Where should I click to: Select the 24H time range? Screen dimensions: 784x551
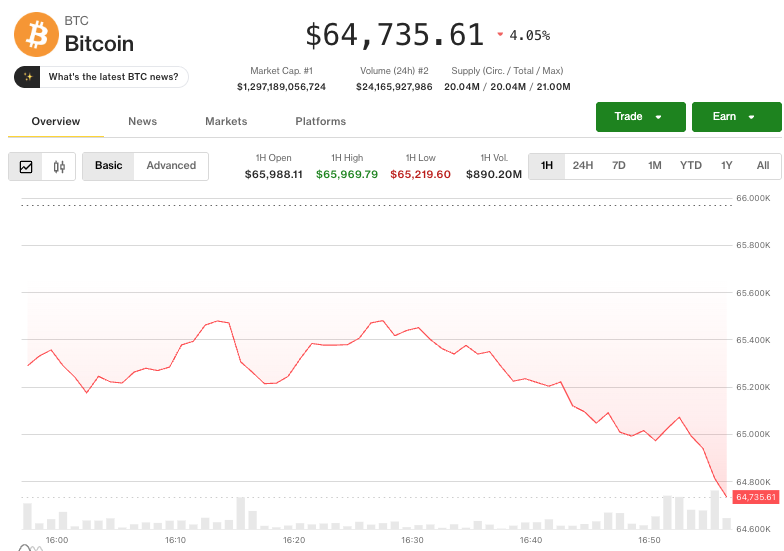coord(582,166)
